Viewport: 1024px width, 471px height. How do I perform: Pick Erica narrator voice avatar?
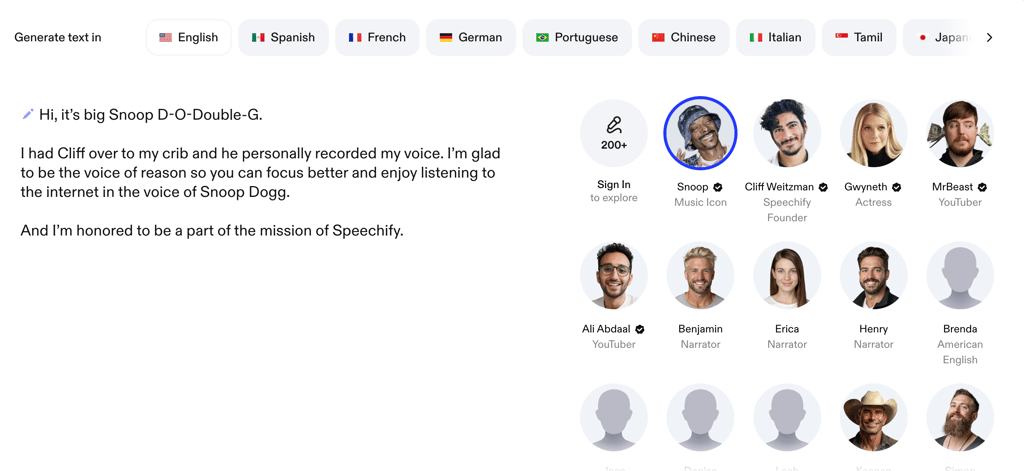[787, 276]
